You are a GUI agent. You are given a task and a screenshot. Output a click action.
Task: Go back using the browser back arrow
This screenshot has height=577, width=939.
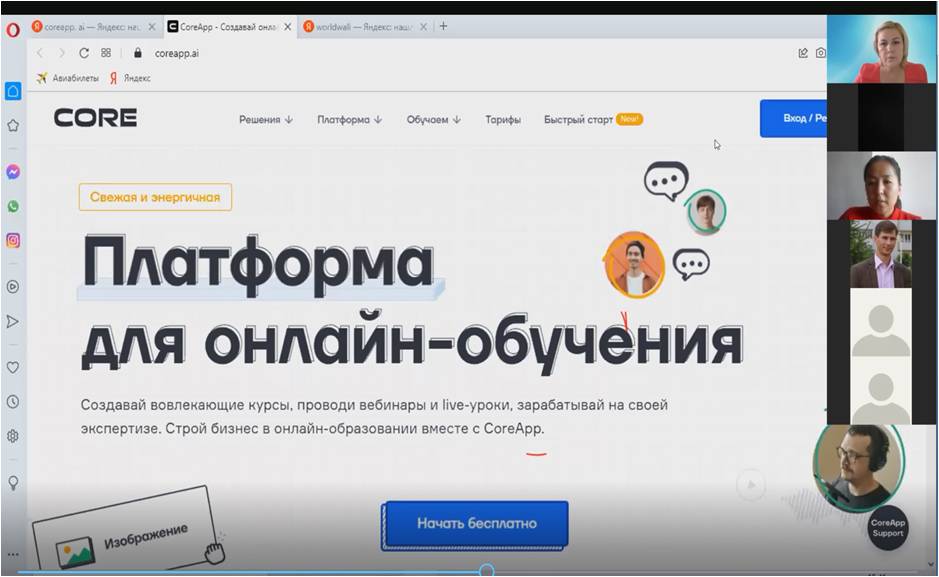[40, 53]
